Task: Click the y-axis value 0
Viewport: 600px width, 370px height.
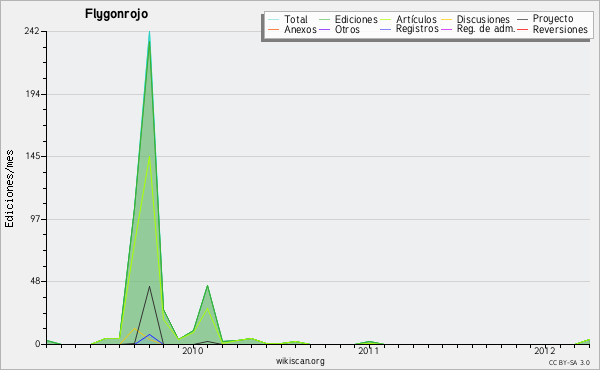Action: [x=37, y=344]
